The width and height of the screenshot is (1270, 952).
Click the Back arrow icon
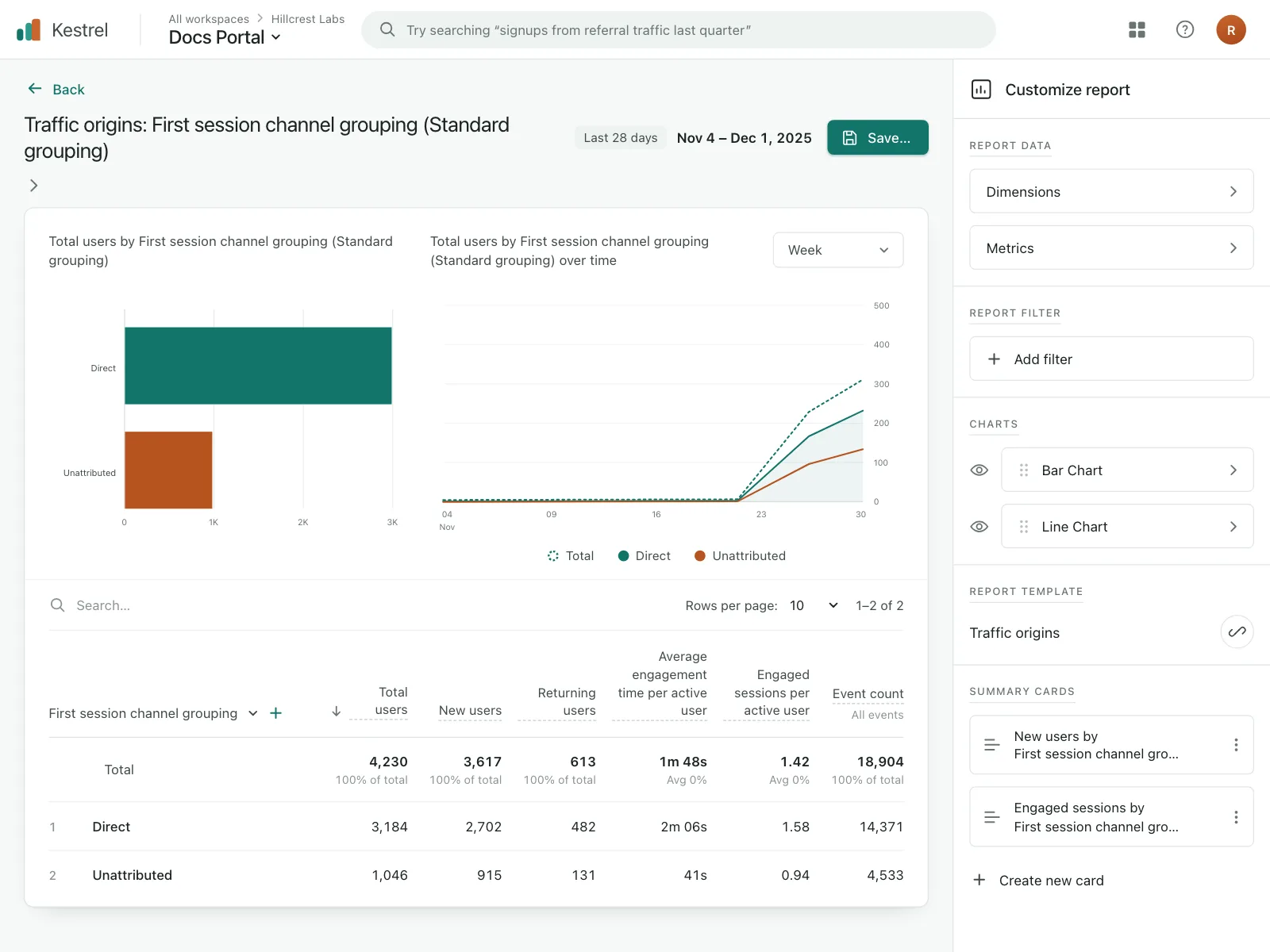(x=35, y=89)
